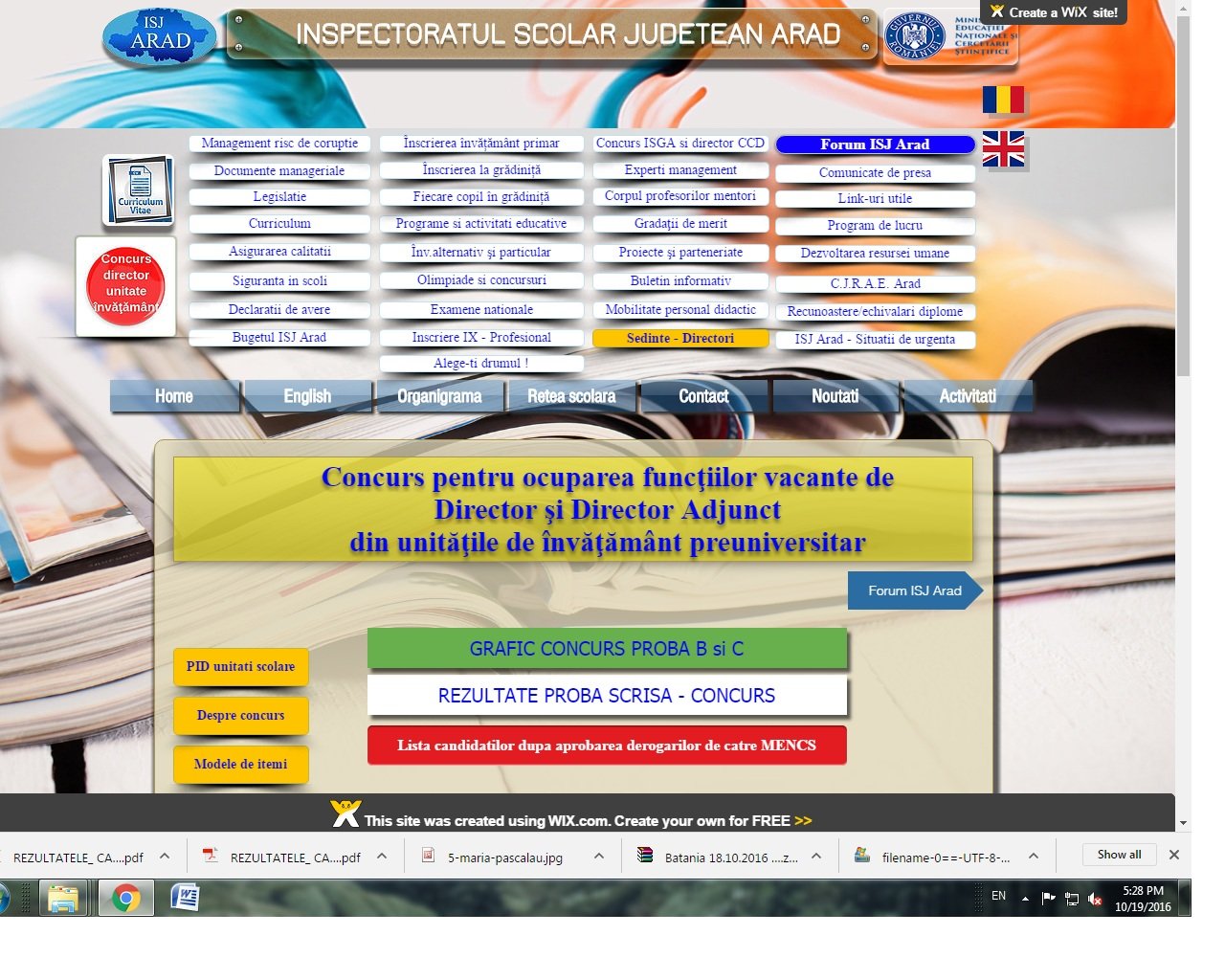This screenshot has height=980, width=1225.
Task: Open Chrome from the taskbar
Action: click(125, 898)
